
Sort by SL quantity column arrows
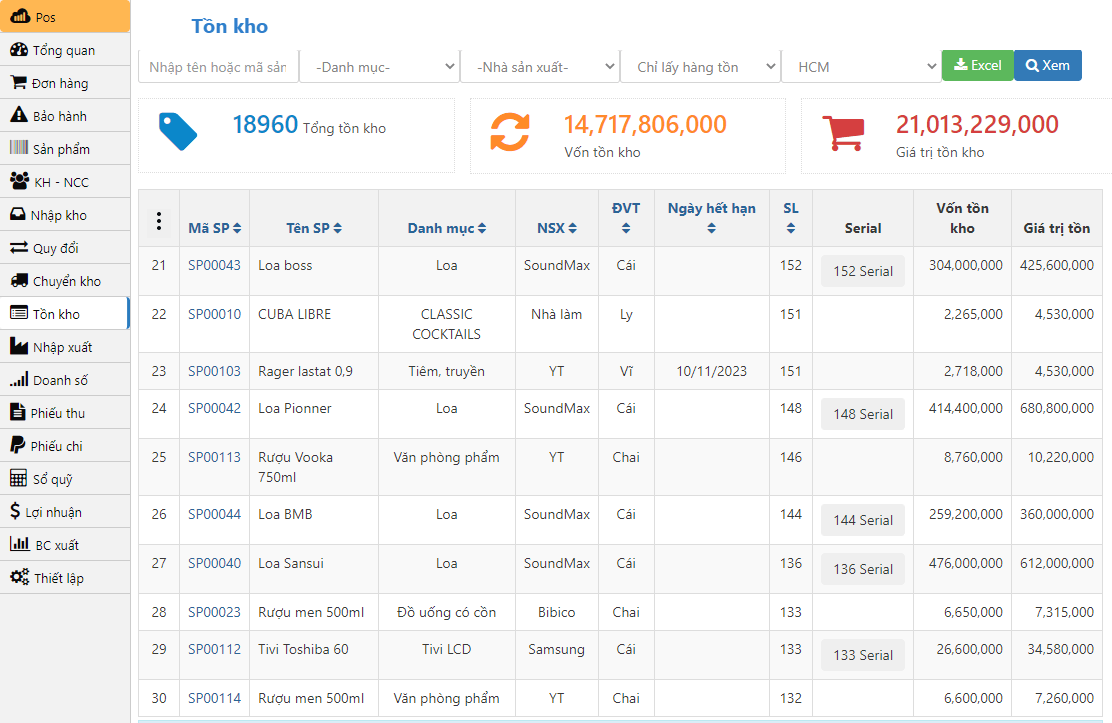coord(791,229)
